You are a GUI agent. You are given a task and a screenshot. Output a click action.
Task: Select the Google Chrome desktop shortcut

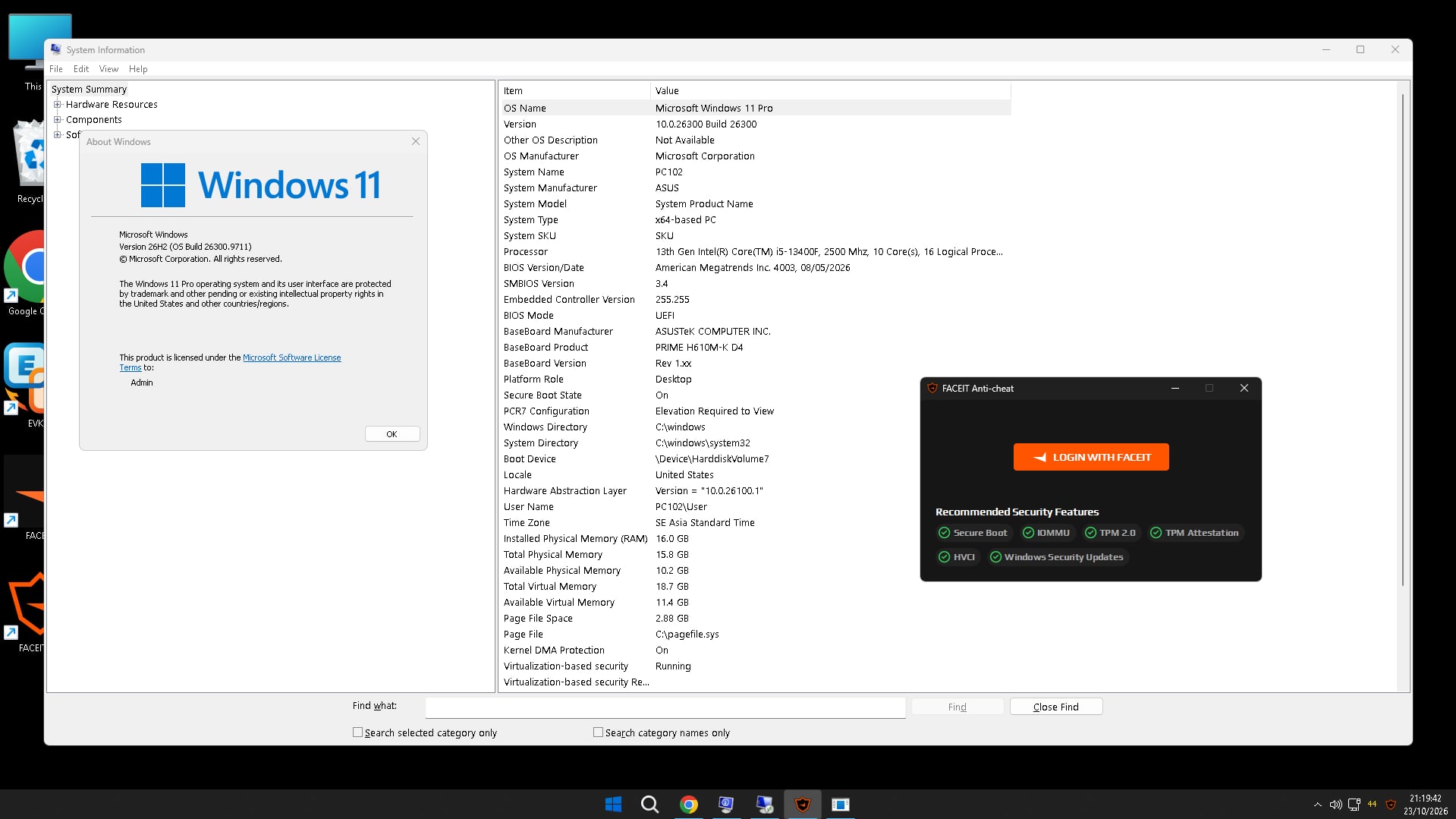point(25,273)
